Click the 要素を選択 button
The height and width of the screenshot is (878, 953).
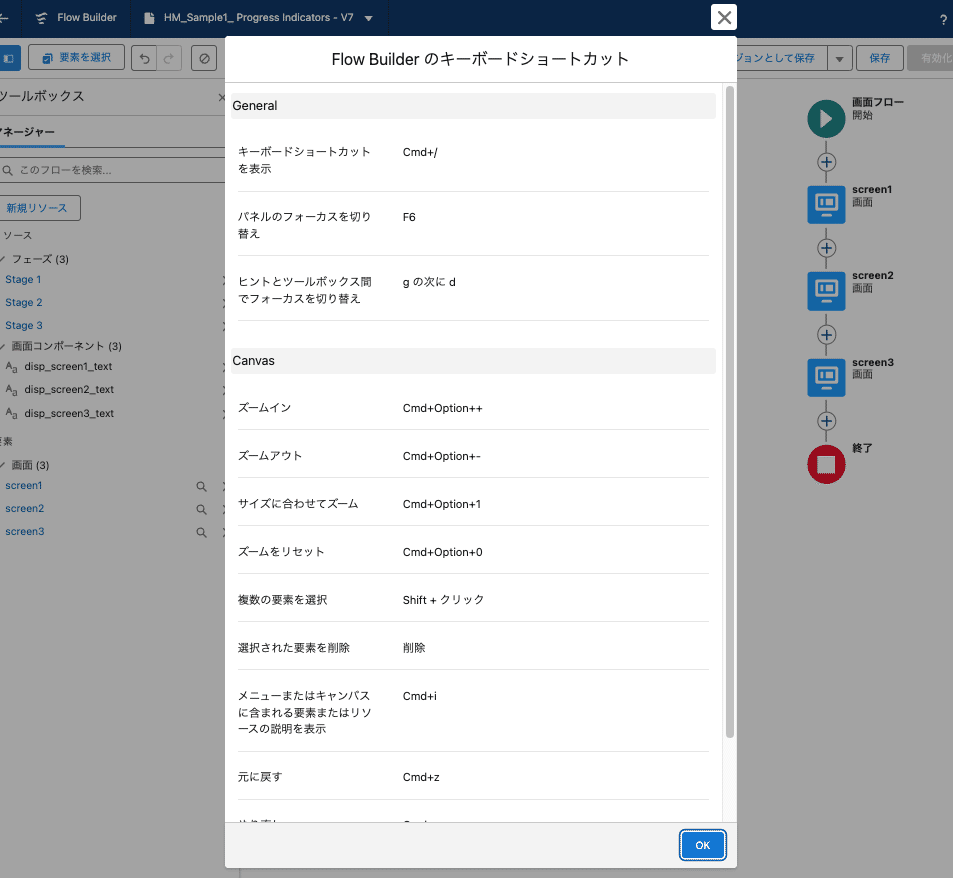[77, 58]
